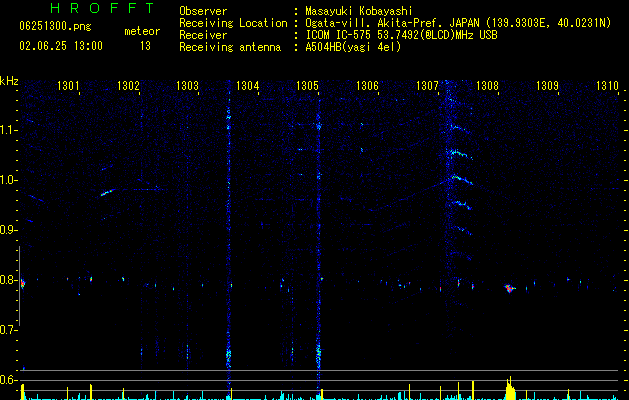Click the date stamp 02.06.25 13:00
Image resolution: width=629 pixels, height=400 pixels.
(x=61, y=46)
